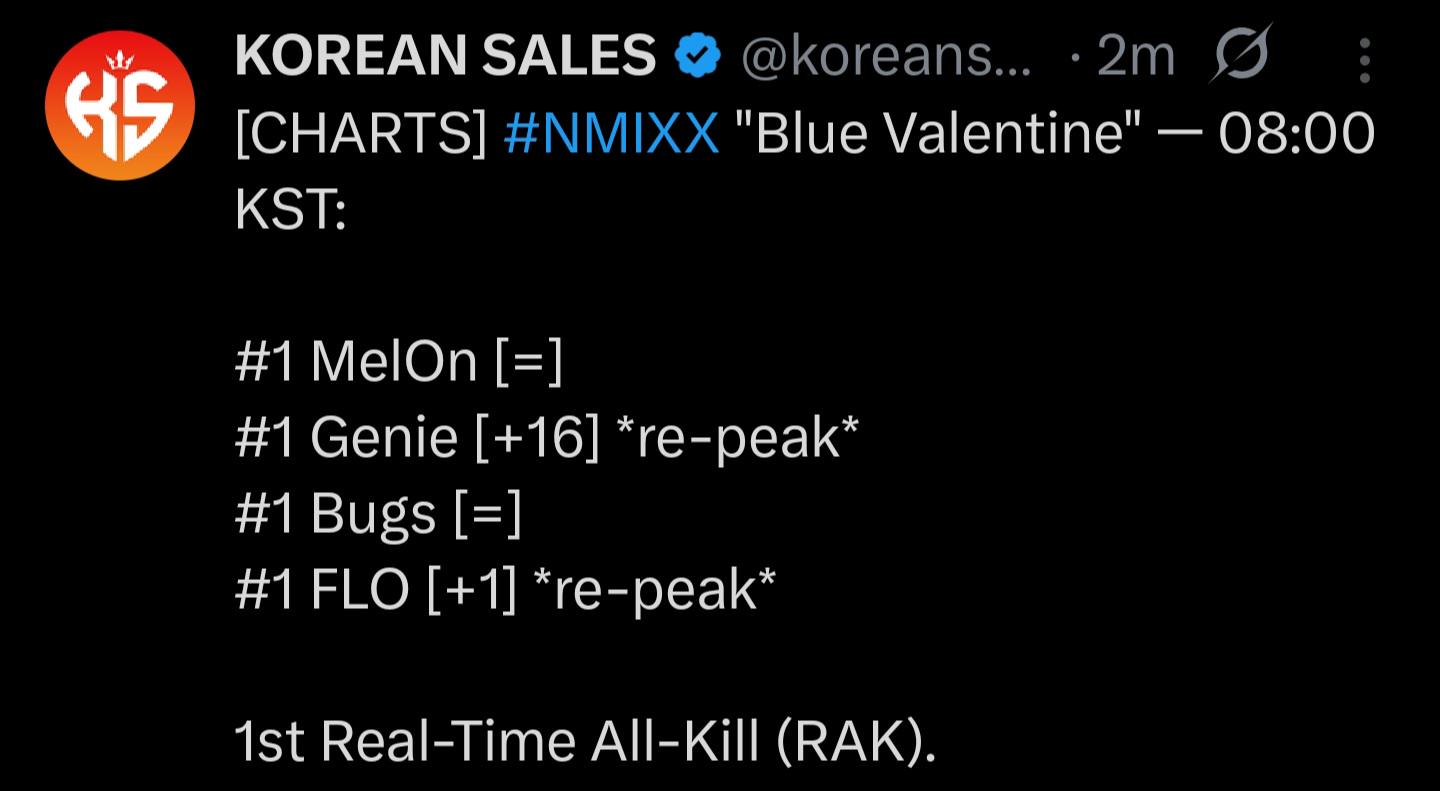The width and height of the screenshot is (1440, 791).
Task: Click the 08:00 time text
Action: point(1297,134)
